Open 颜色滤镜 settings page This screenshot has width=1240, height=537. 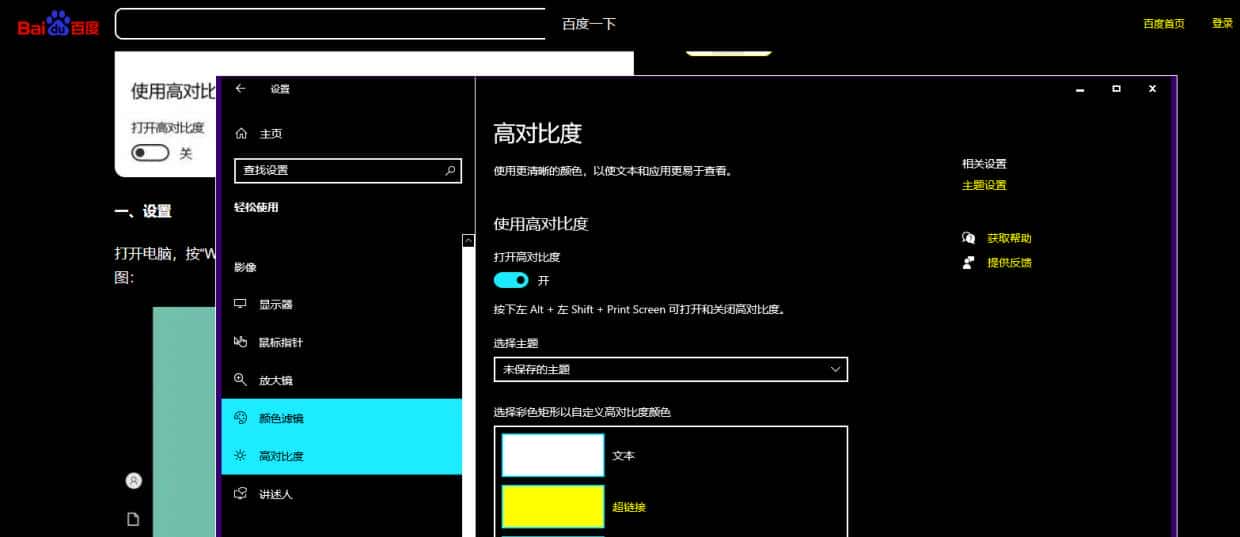click(342, 418)
